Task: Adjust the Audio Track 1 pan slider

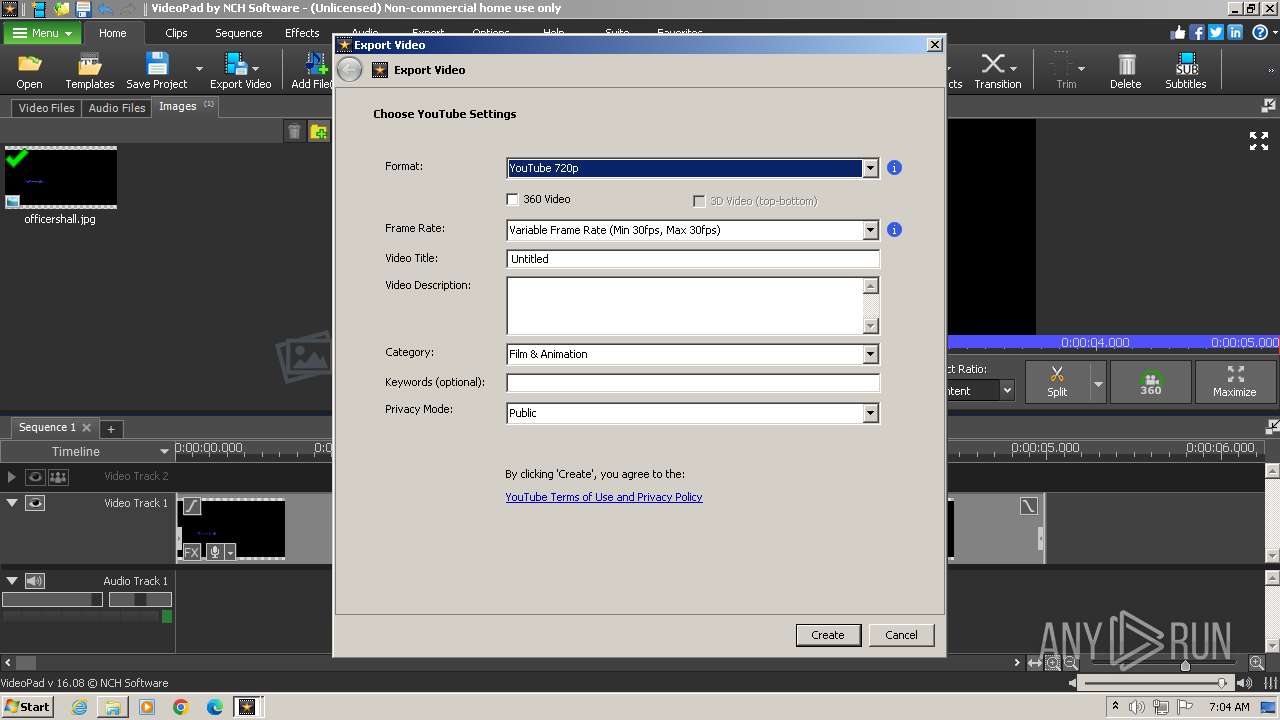Action: click(x=140, y=600)
